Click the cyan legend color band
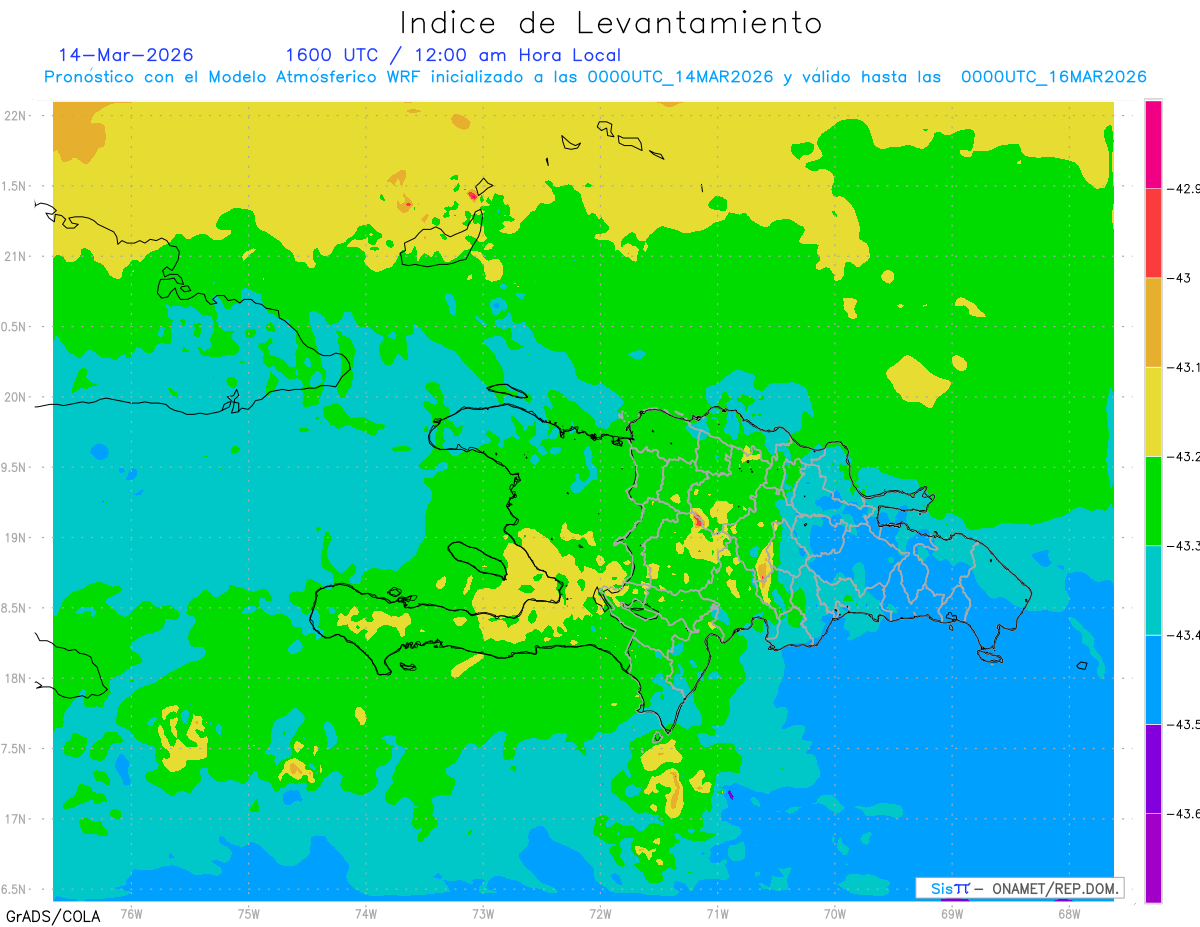Image resolution: width=1200 pixels, height=927 pixels. click(x=1153, y=589)
